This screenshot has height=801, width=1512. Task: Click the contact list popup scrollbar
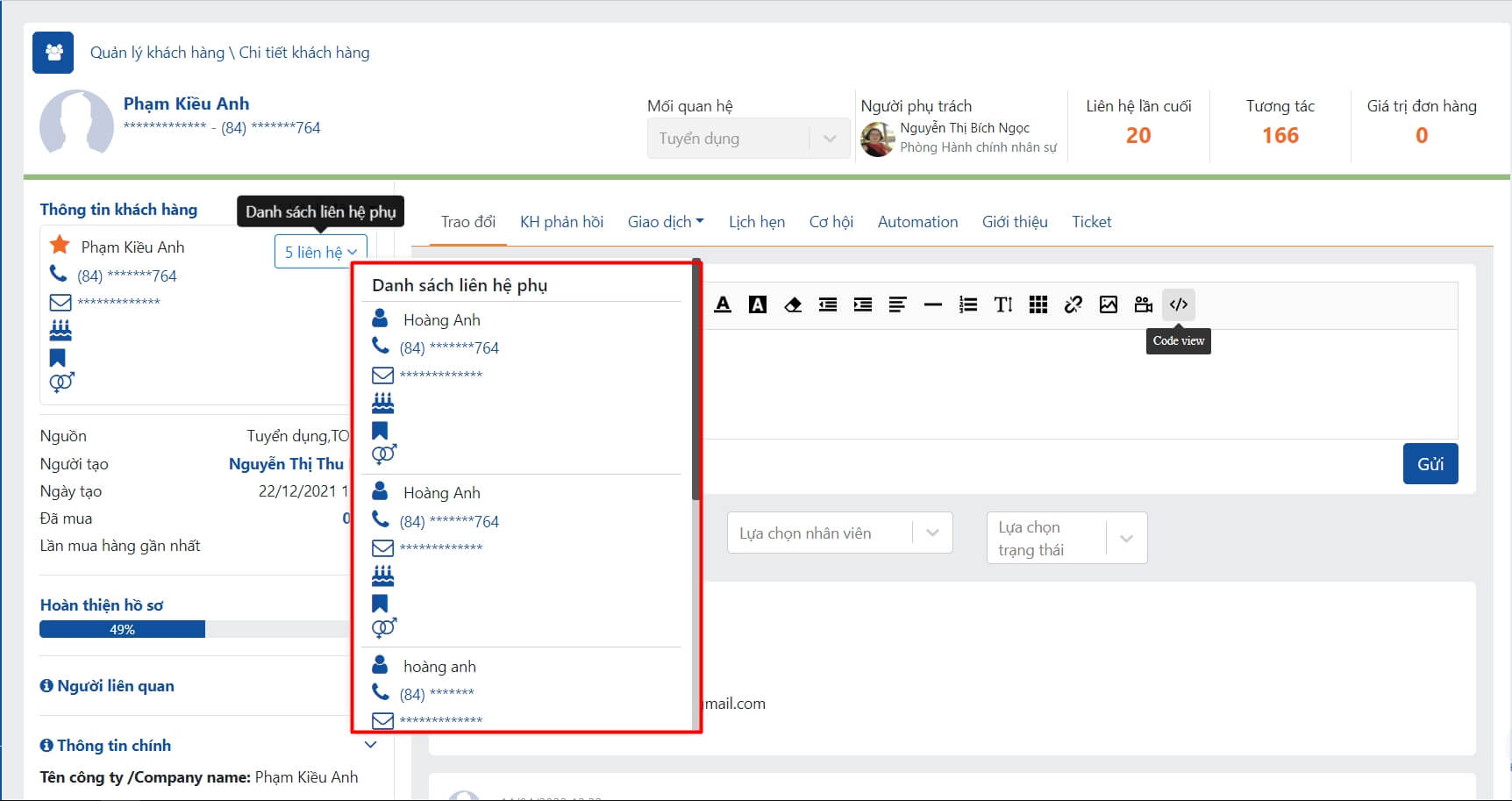(x=696, y=380)
